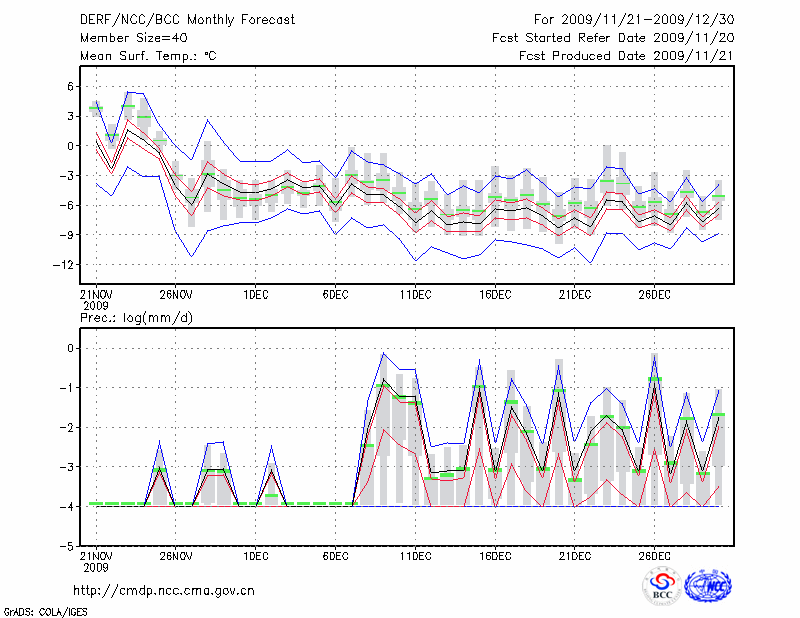Screen dimensions: 800x618
Task: Select the Prec.: log(mm/d) label
Action: coord(135,317)
